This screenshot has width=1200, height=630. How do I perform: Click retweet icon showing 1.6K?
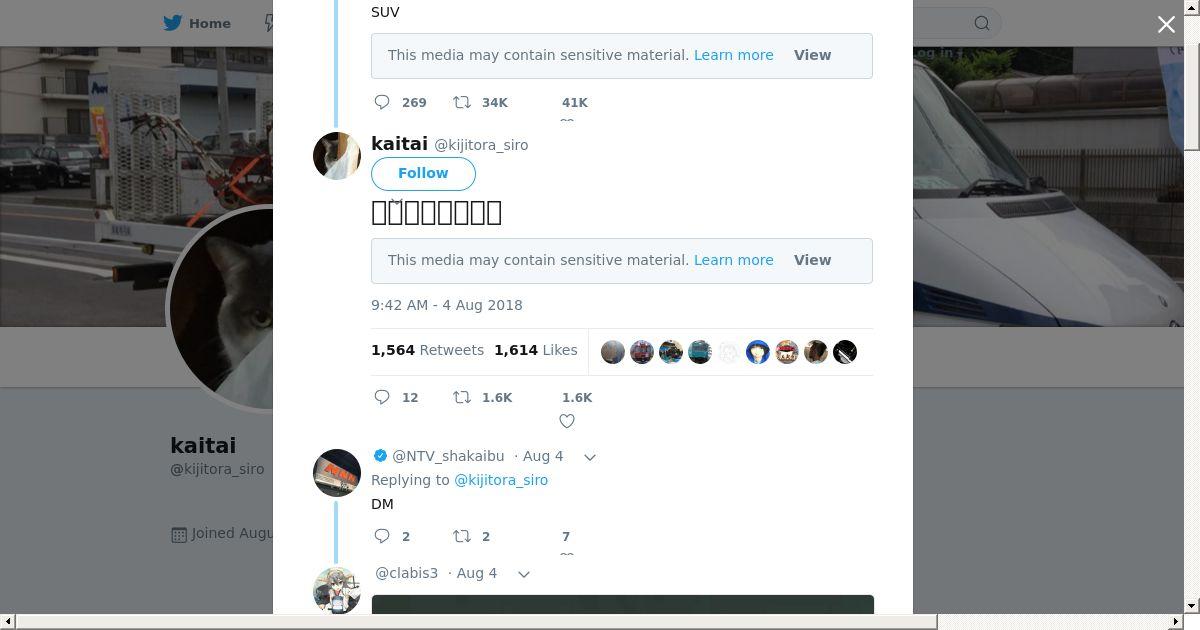click(462, 397)
